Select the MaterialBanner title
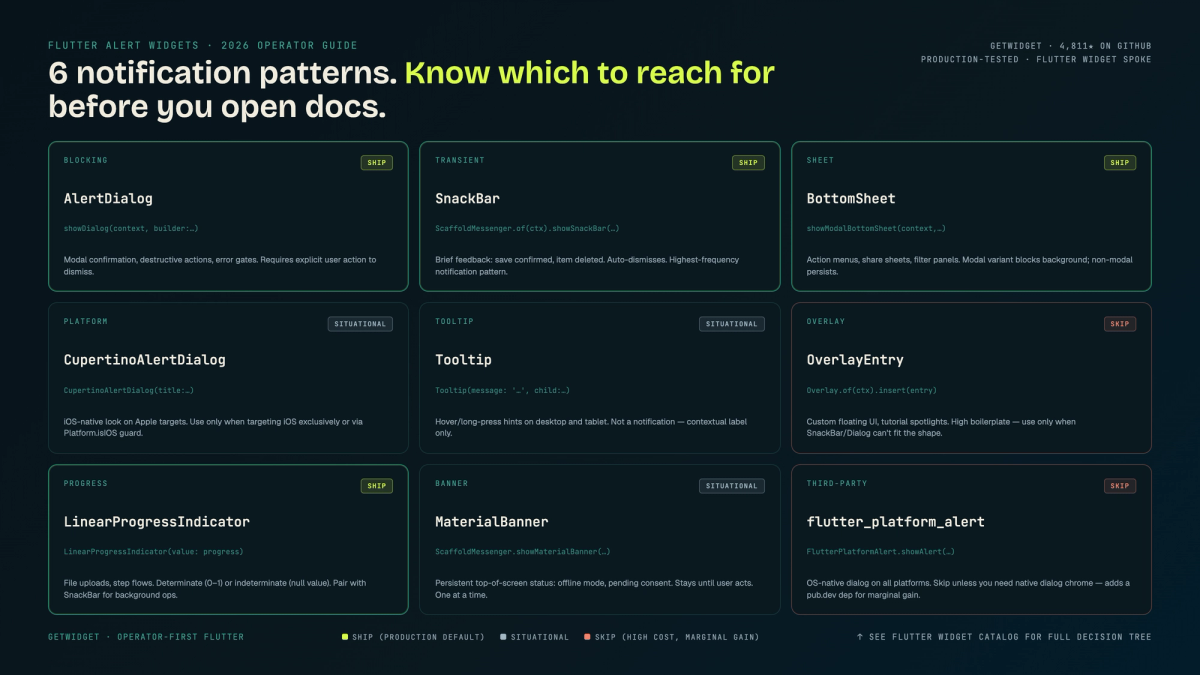1200x675 pixels. click(x=492, y=522)
